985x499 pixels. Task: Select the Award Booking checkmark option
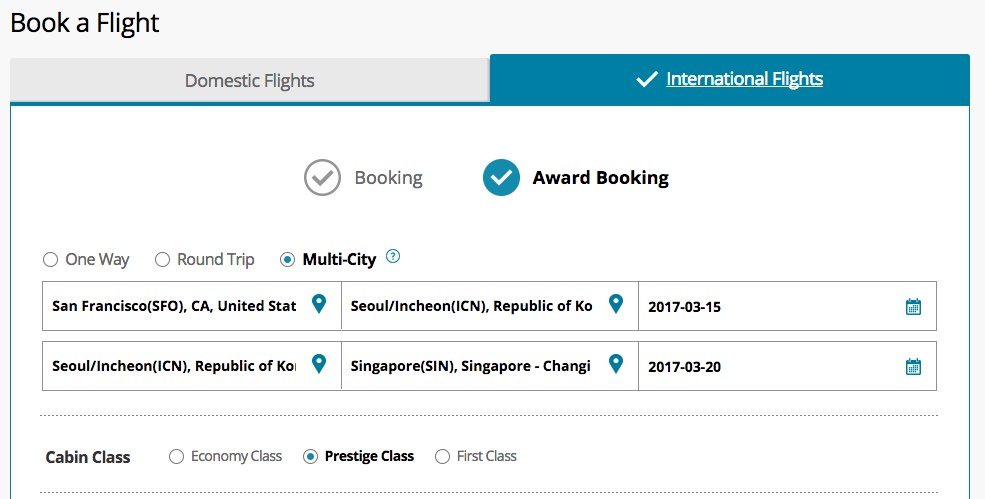[501, 178]
